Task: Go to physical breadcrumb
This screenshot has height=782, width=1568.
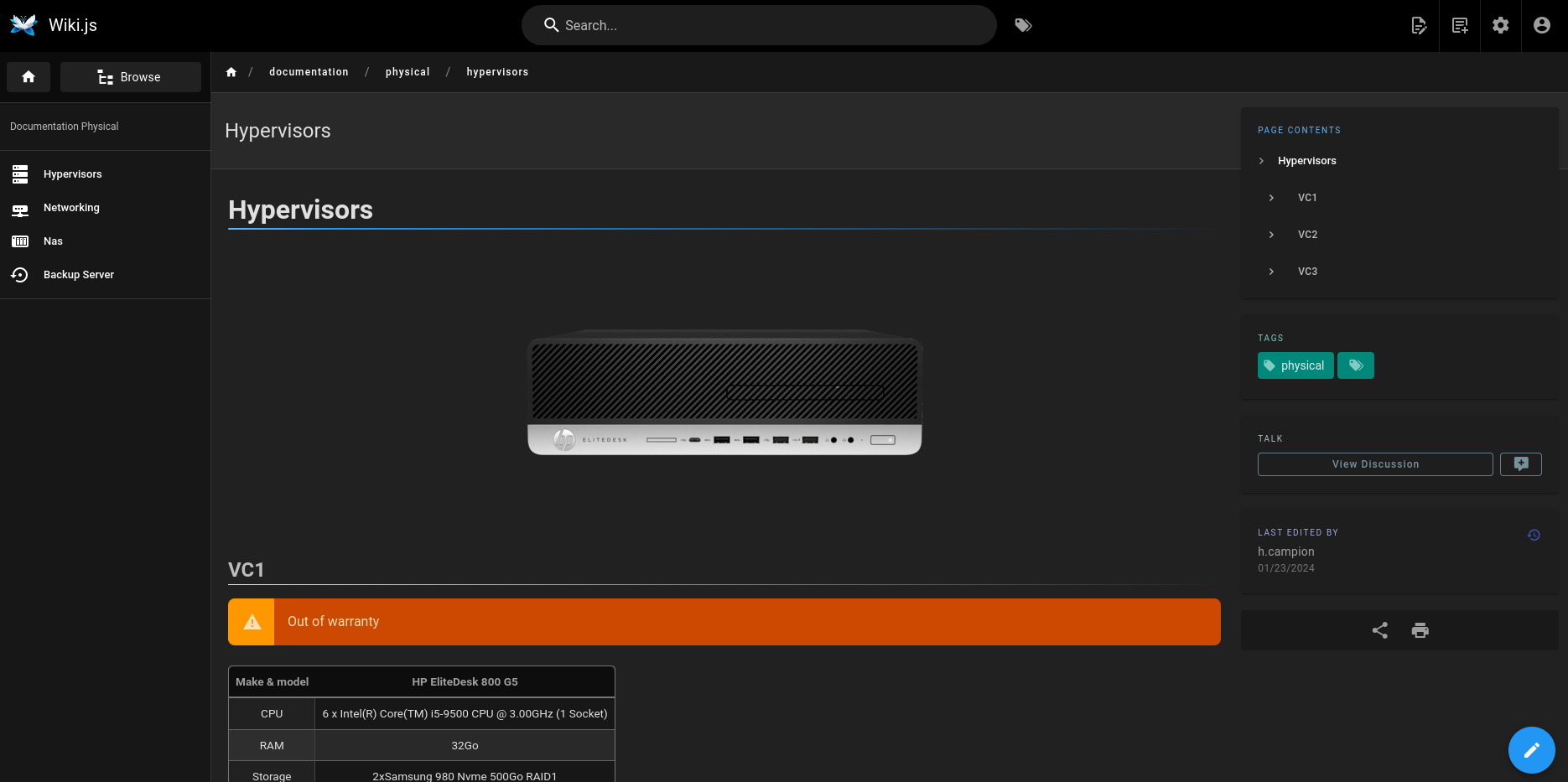Action: (x=408, y=72)
